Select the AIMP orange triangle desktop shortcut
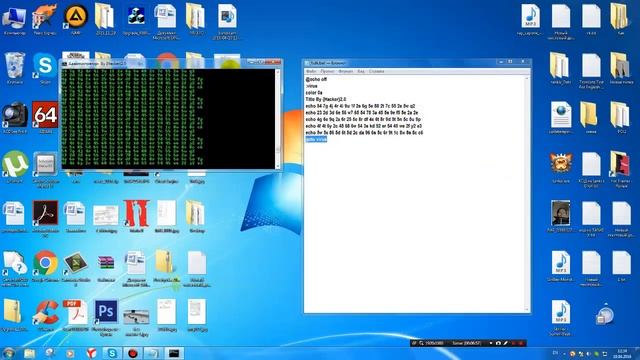 [76, 19]
